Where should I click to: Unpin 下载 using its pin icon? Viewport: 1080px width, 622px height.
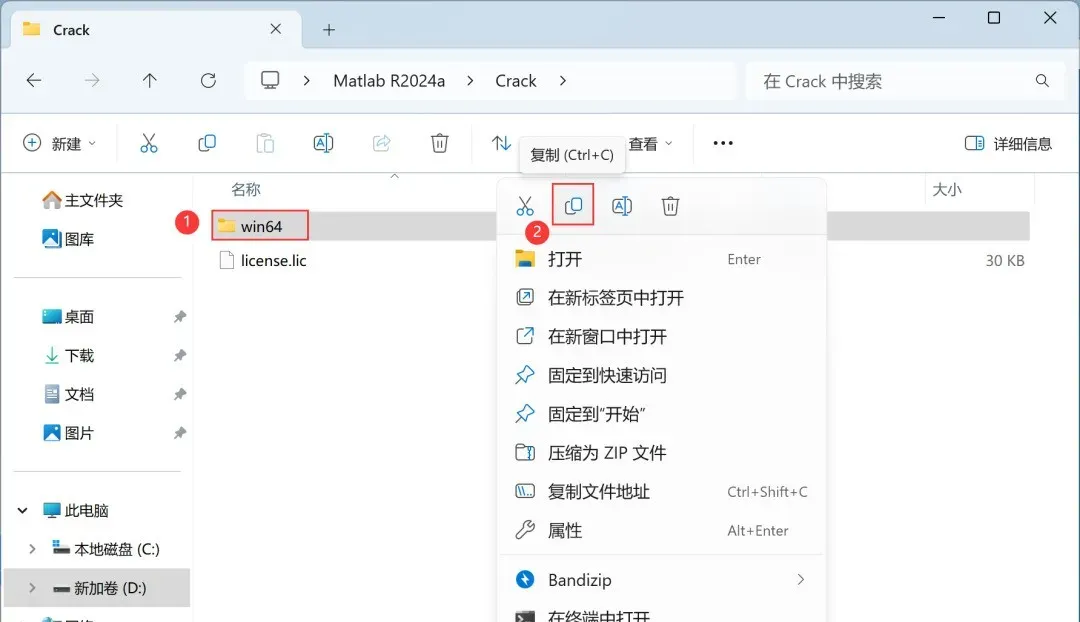(180, 355)
